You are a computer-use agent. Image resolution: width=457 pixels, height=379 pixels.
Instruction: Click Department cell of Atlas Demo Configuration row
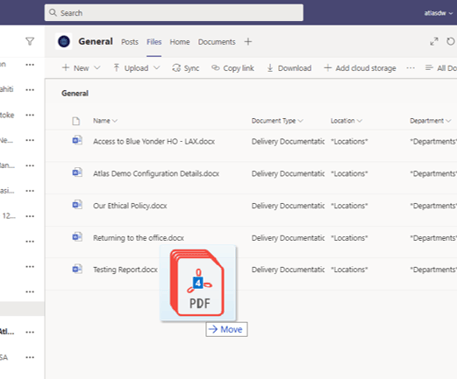click(433, 173)
